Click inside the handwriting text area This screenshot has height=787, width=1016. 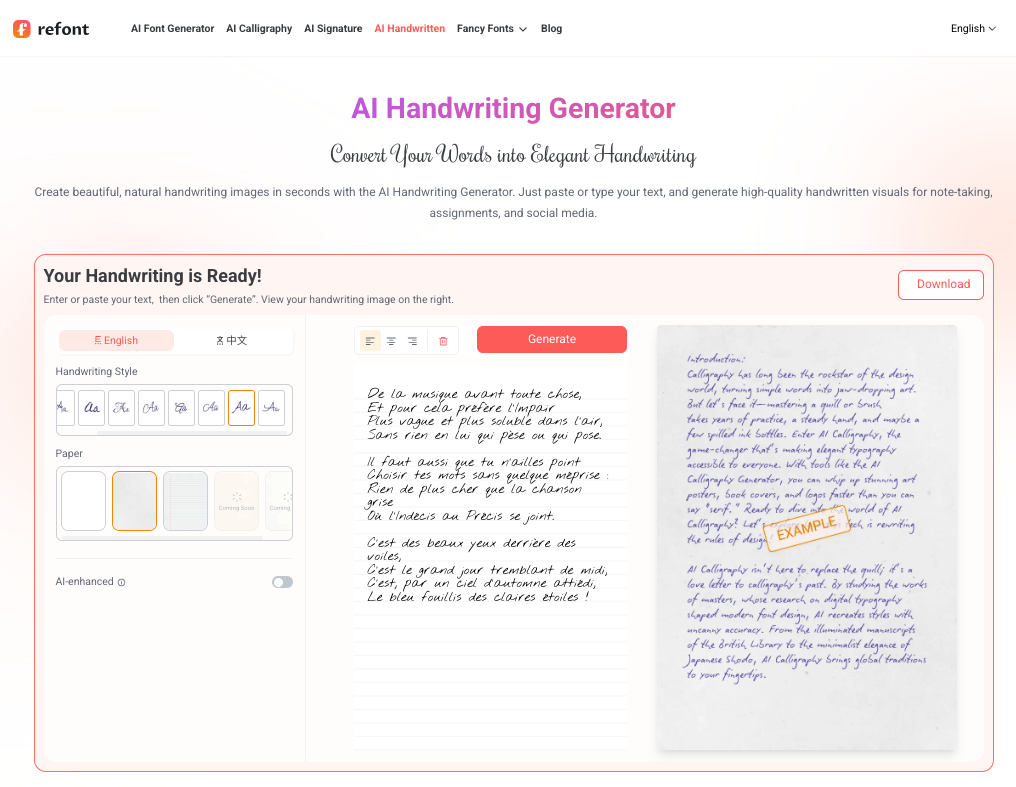click(x=490, y=500)
